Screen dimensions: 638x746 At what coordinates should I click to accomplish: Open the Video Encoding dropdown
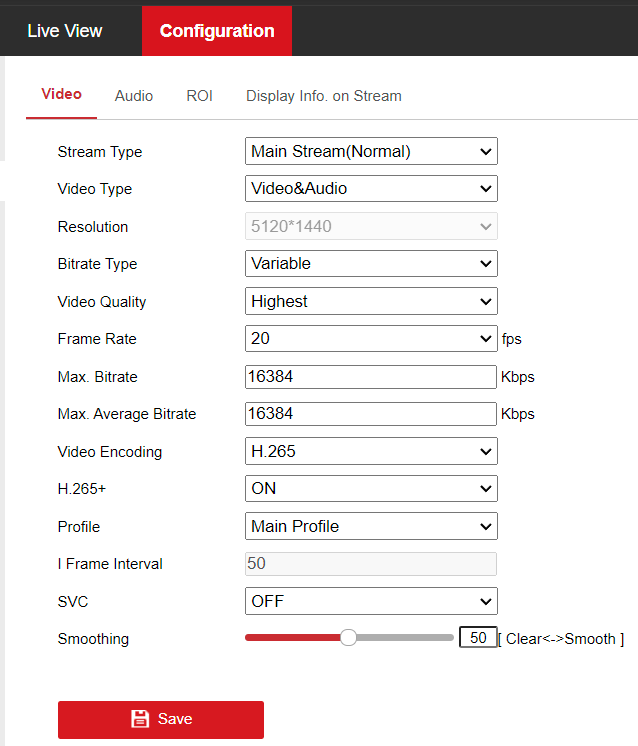[x=371, y=451]
